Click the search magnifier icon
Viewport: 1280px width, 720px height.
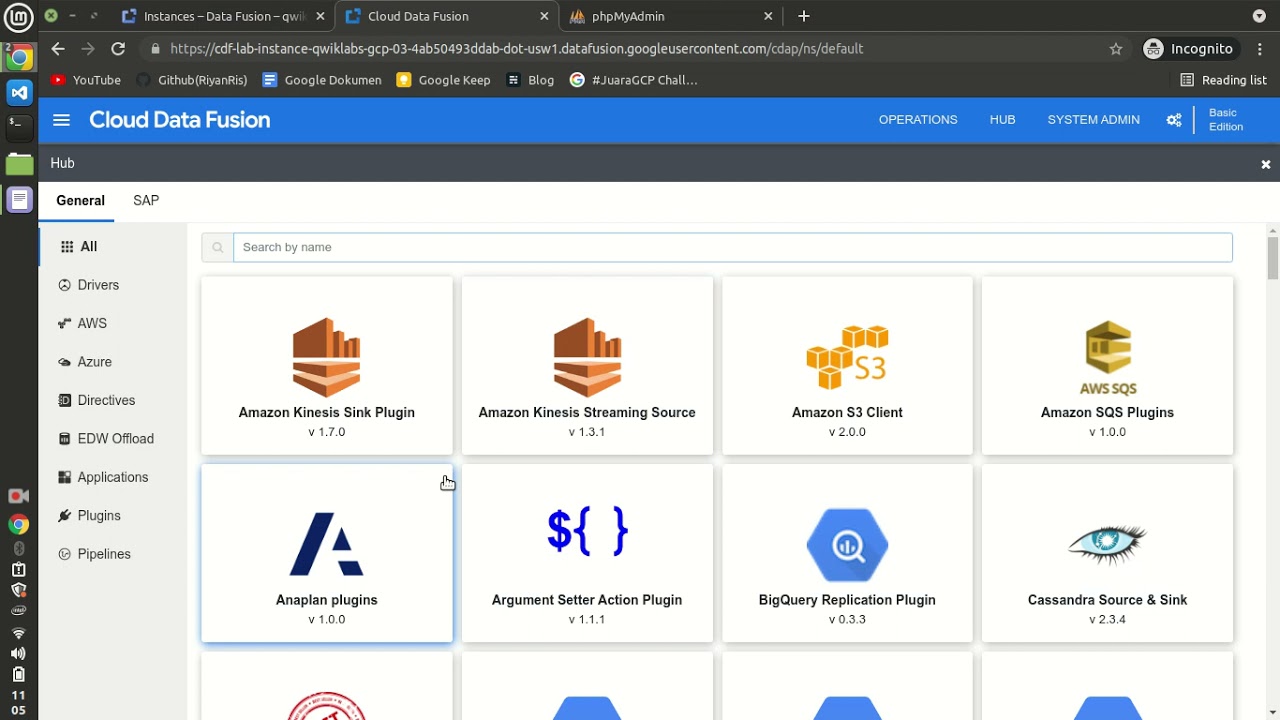pyautogui.click(x=217, y=248)
